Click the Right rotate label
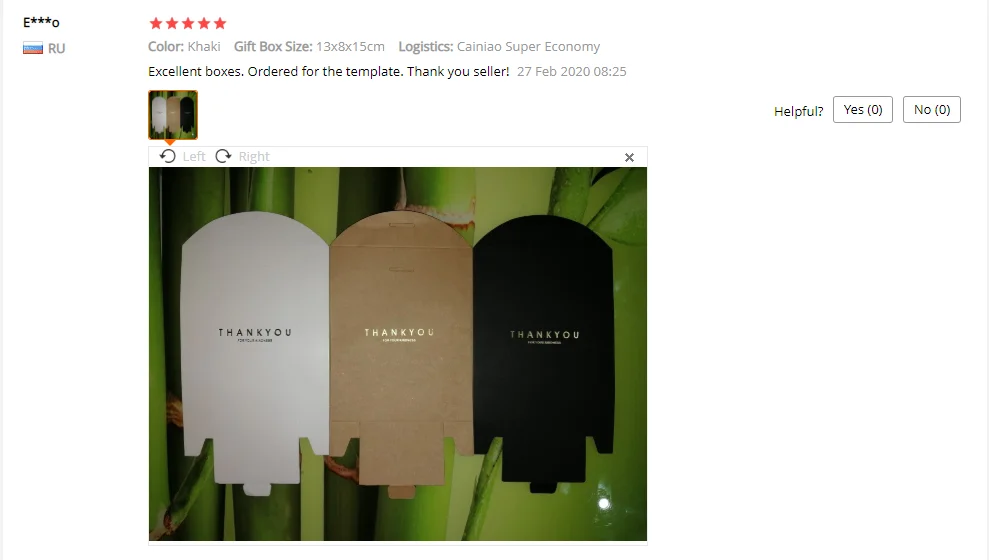This screenshot has height=560, width=989. (x=254, y=156)
